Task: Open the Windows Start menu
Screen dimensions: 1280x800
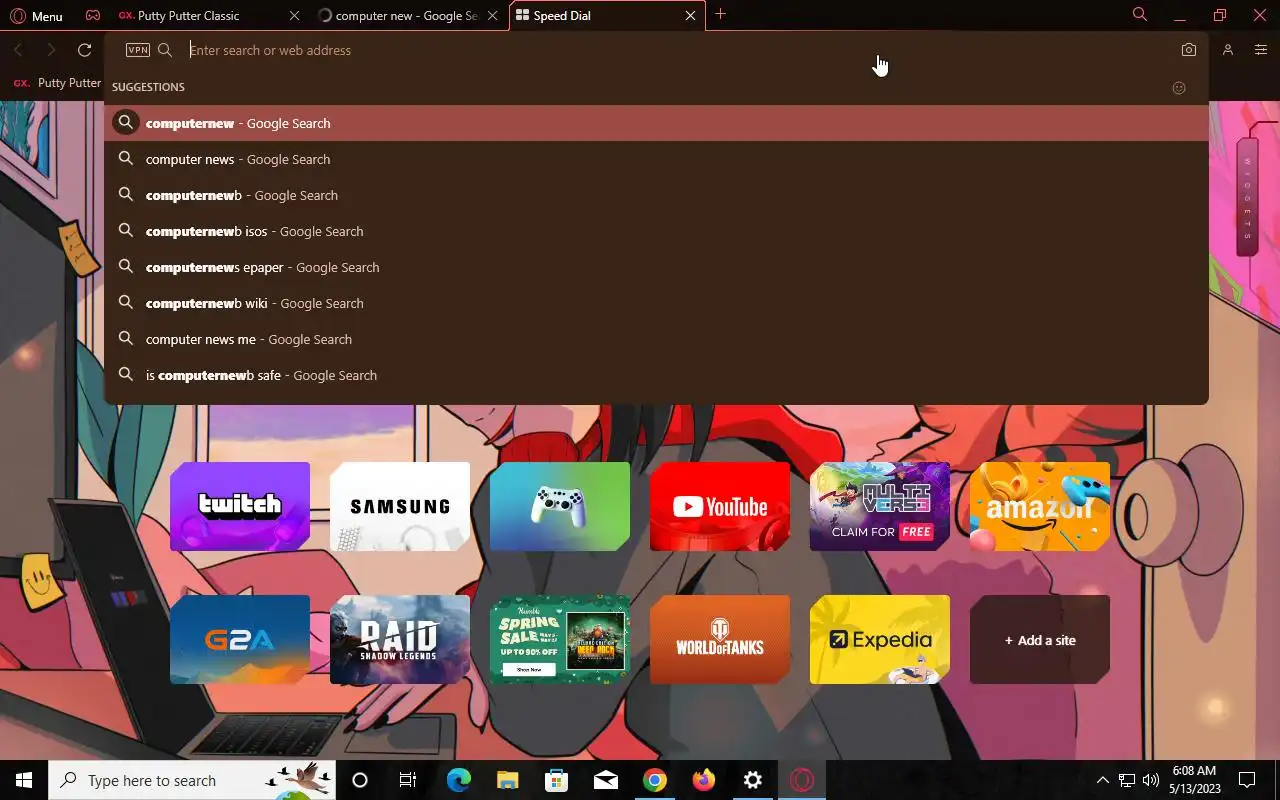Action: [x=24, y=780]
